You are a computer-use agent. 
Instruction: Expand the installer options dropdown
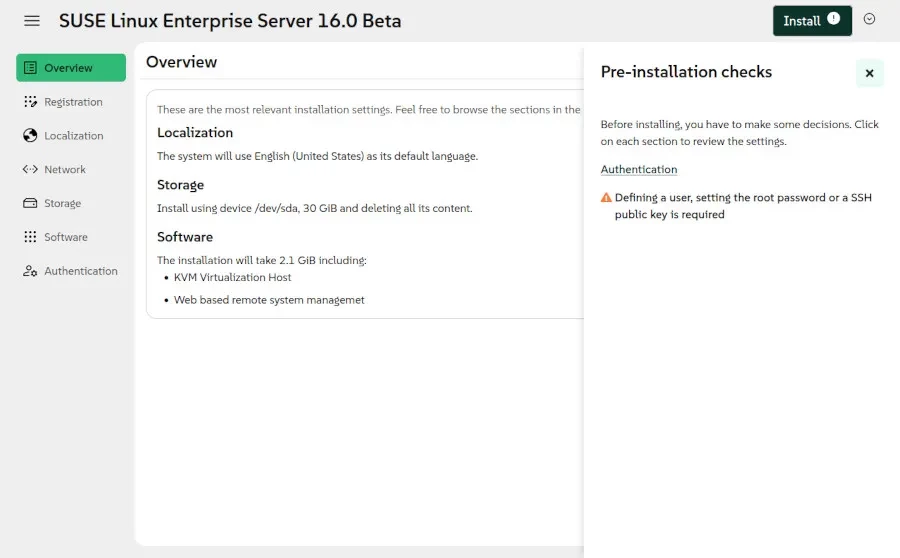(869, 19)
